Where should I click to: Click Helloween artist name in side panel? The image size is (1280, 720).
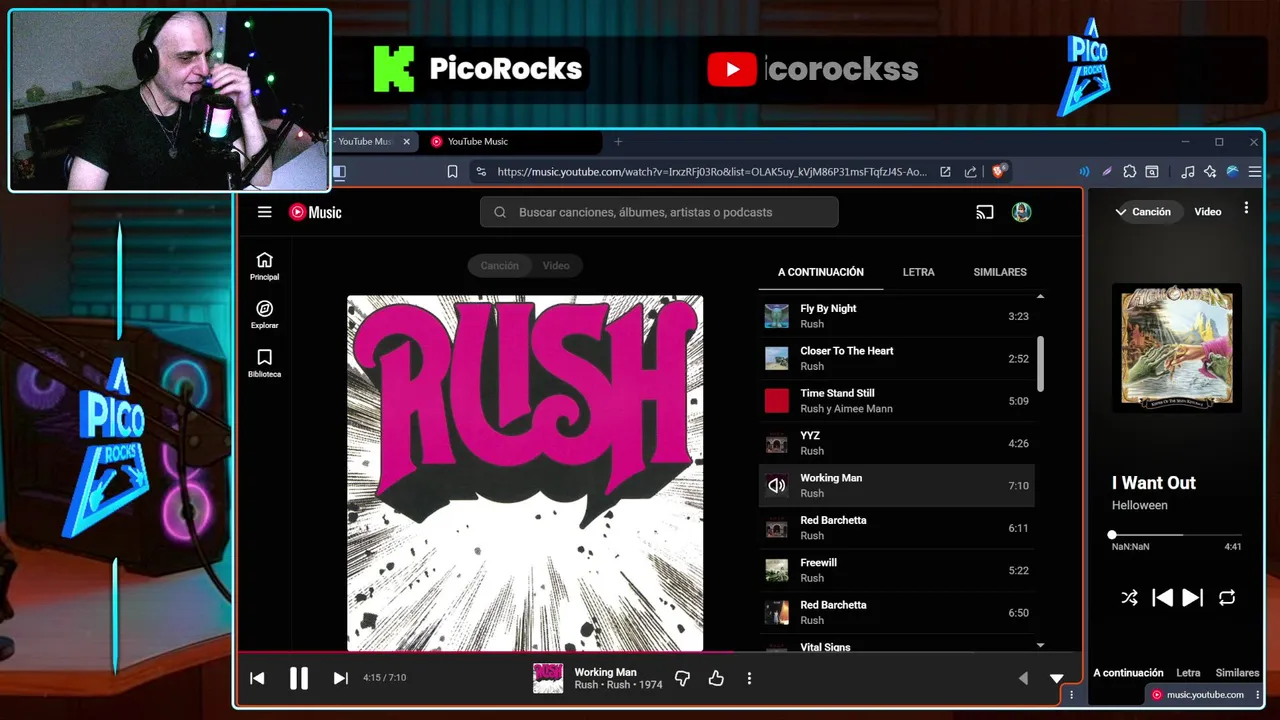tap(1140, 505)
